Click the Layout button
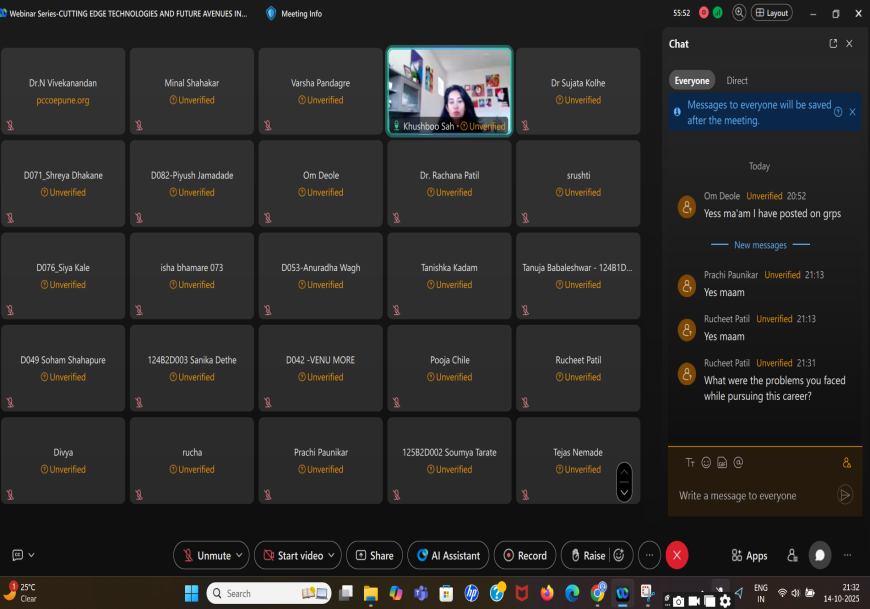The height and width of the screenshot is (609, 870). point(771,13)
